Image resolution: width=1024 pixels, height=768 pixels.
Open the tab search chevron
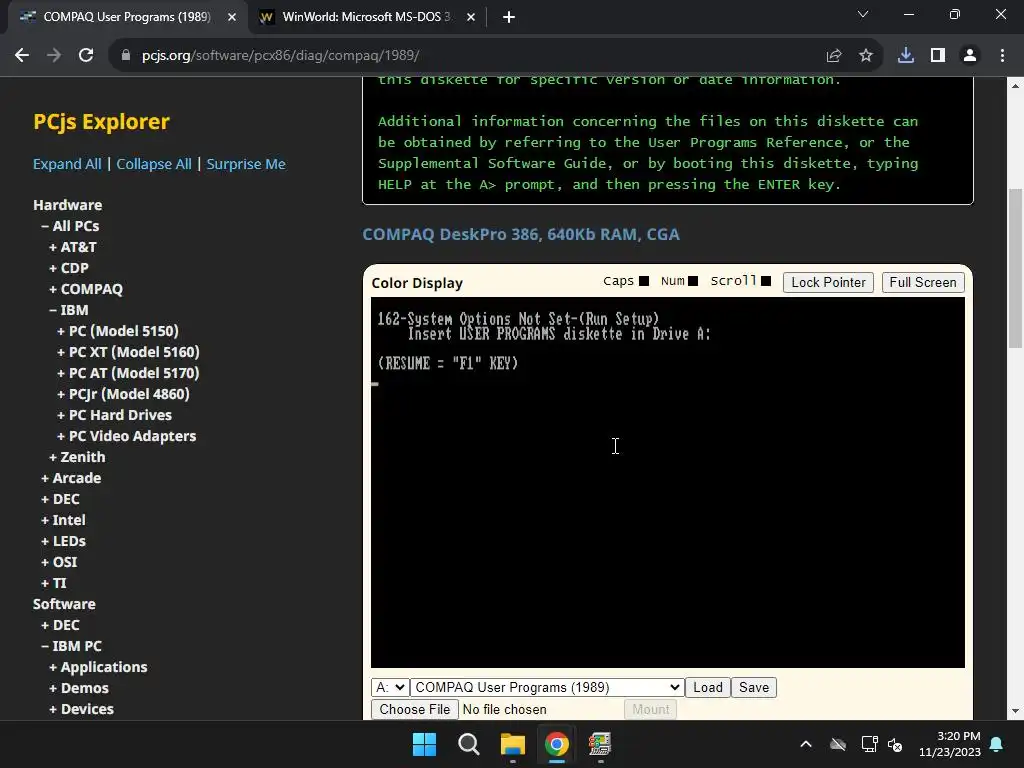coord(863,14)
